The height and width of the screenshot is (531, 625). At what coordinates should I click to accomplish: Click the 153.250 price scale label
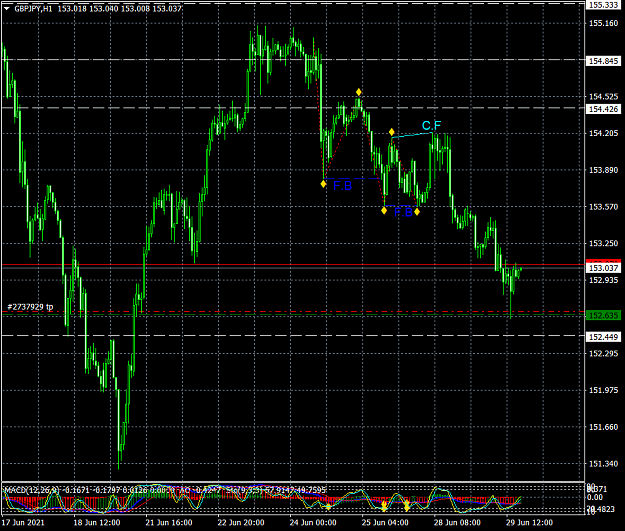click(603, 243)
